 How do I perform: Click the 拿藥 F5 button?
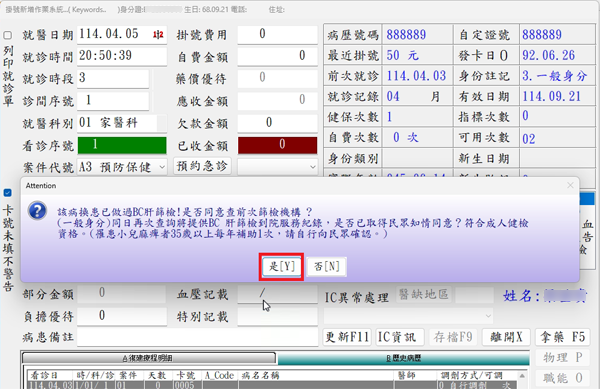pos(562,337)
